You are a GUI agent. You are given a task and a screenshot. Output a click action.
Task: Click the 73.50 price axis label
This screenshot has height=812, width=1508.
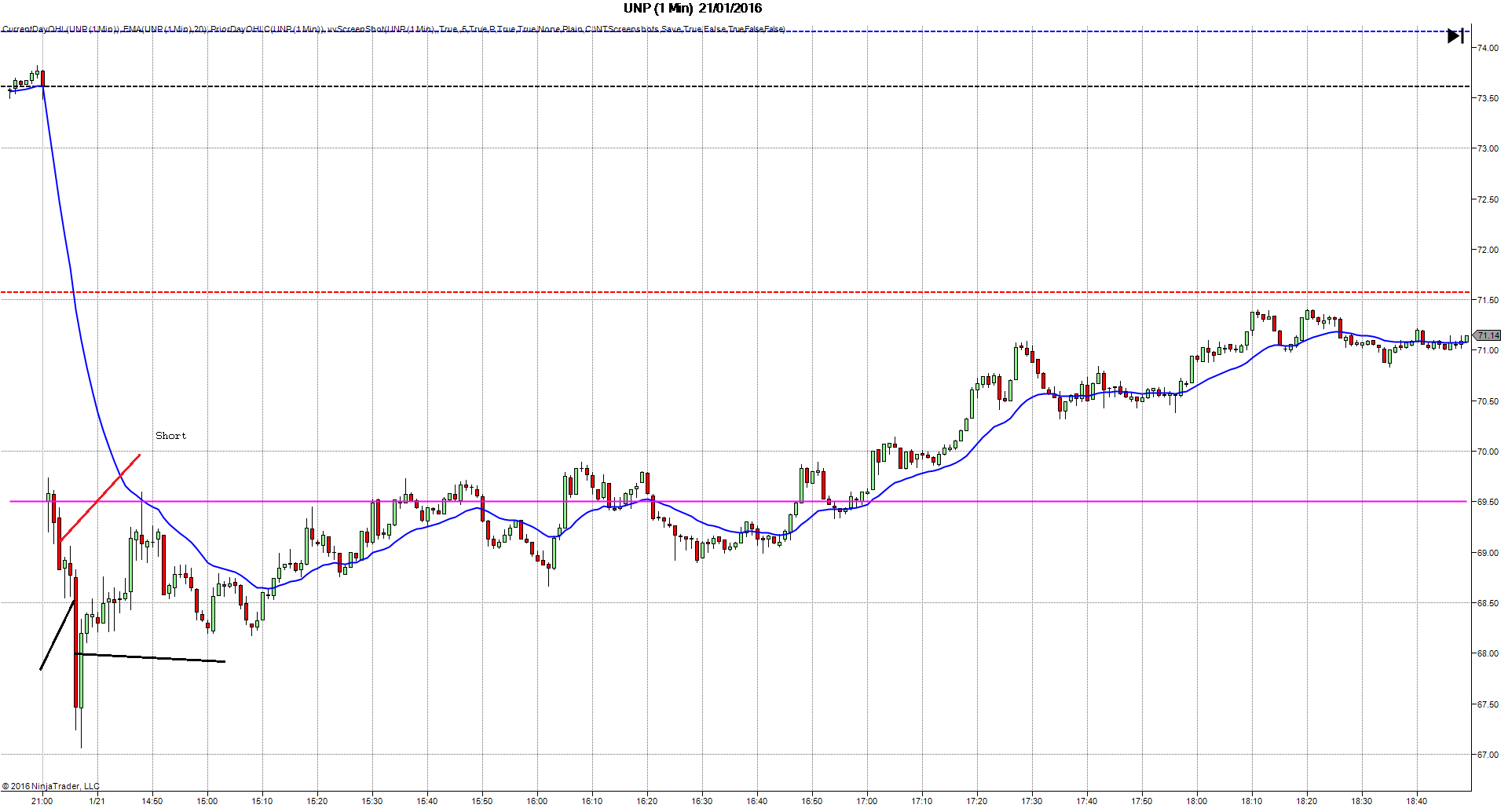coord(1487,98)
